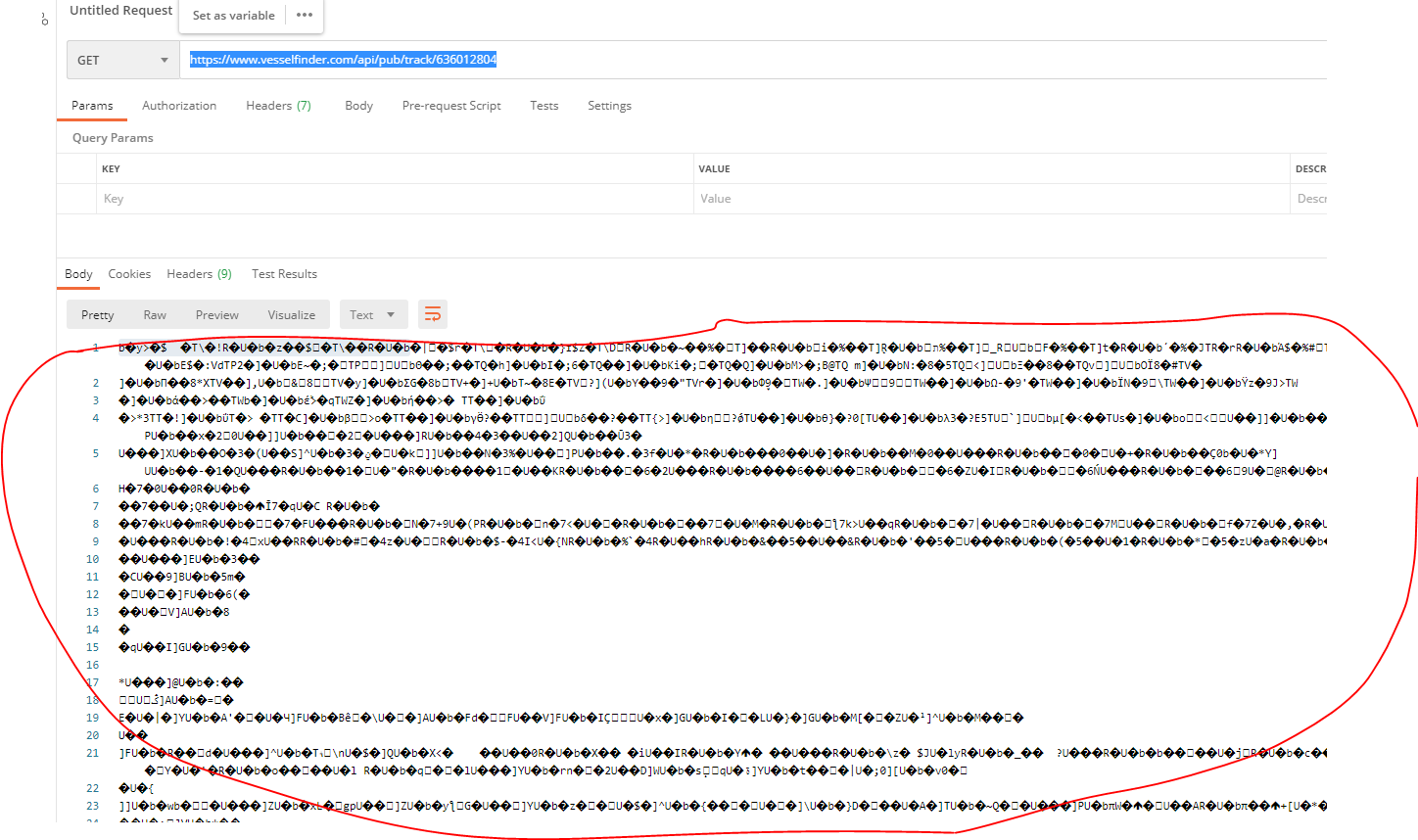
Task: Click line number 13 in the response
Action: [93, 612]
